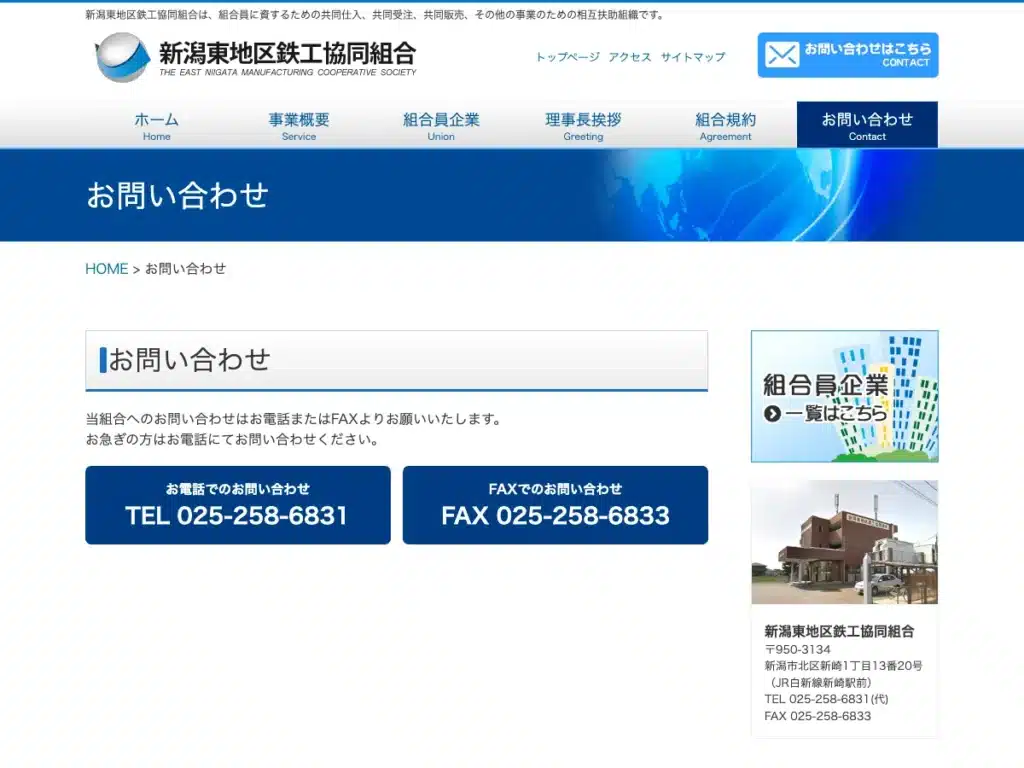Select the お問い合わせ Contact menu item
Screen dimensions: 1024x768
[x=867, y=125]
